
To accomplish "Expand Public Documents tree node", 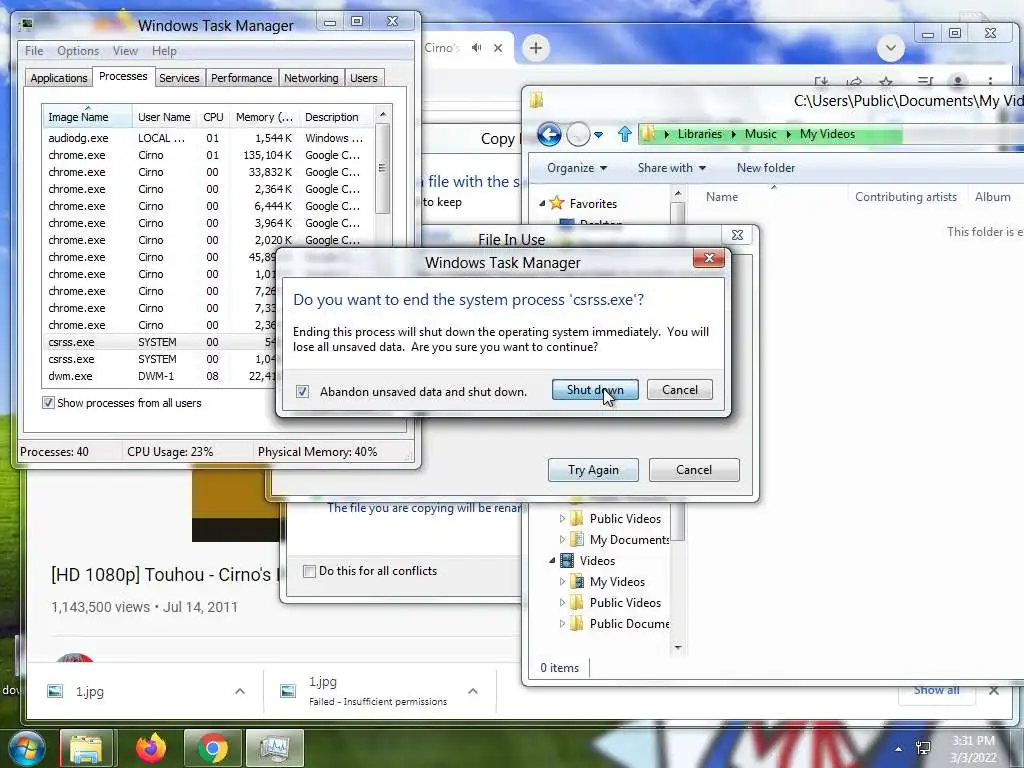I will coord(562,624).
